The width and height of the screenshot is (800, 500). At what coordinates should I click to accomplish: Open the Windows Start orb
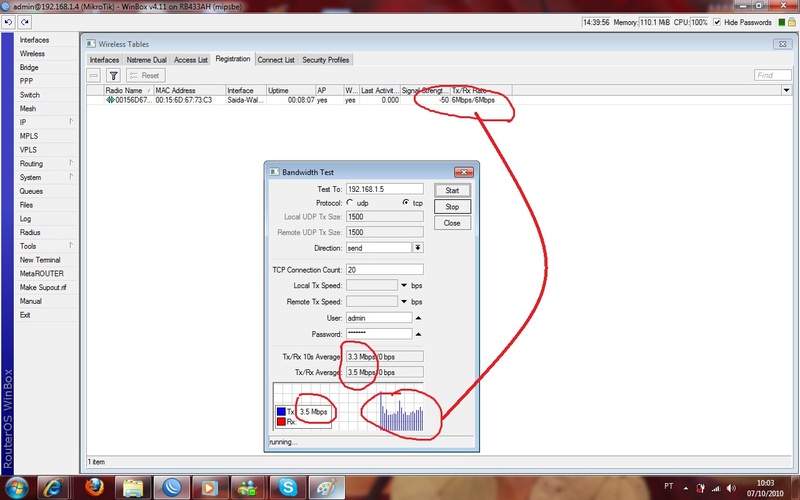[16, 487]
